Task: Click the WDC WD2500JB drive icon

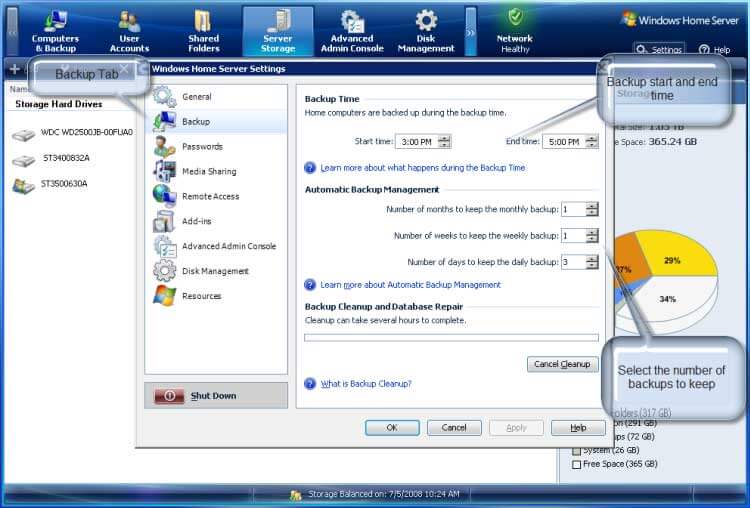Action: pos(23,134)
